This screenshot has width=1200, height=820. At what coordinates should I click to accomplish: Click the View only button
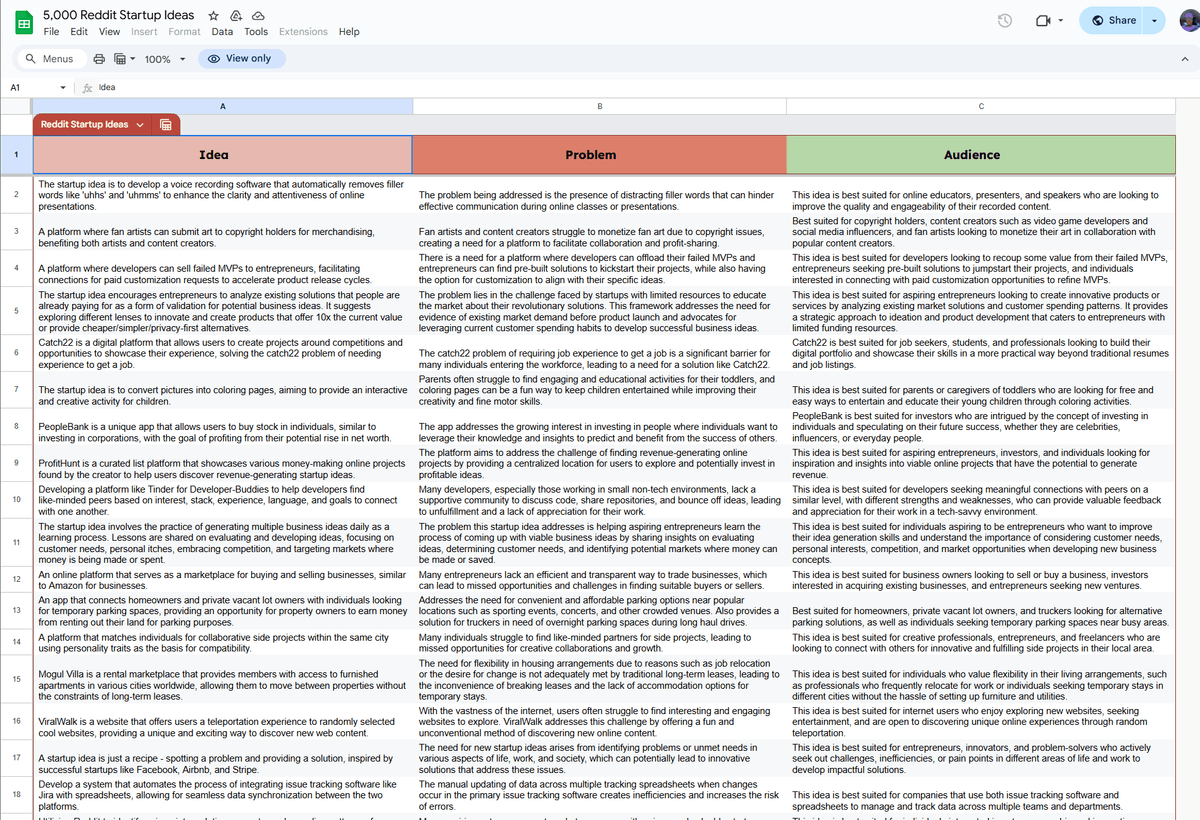241,59
